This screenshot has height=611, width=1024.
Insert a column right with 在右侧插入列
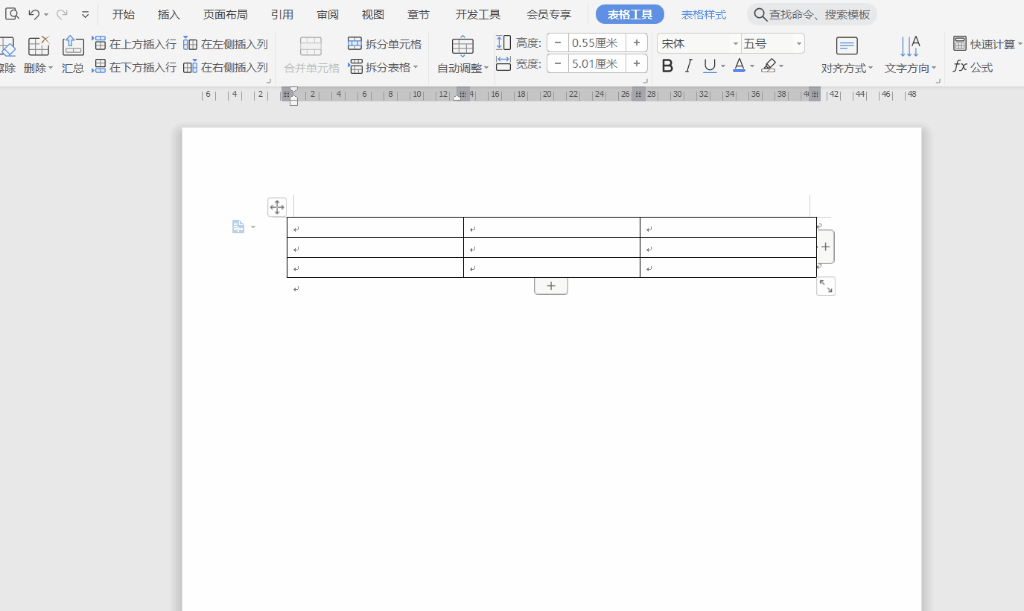click(x=226, y=67)
